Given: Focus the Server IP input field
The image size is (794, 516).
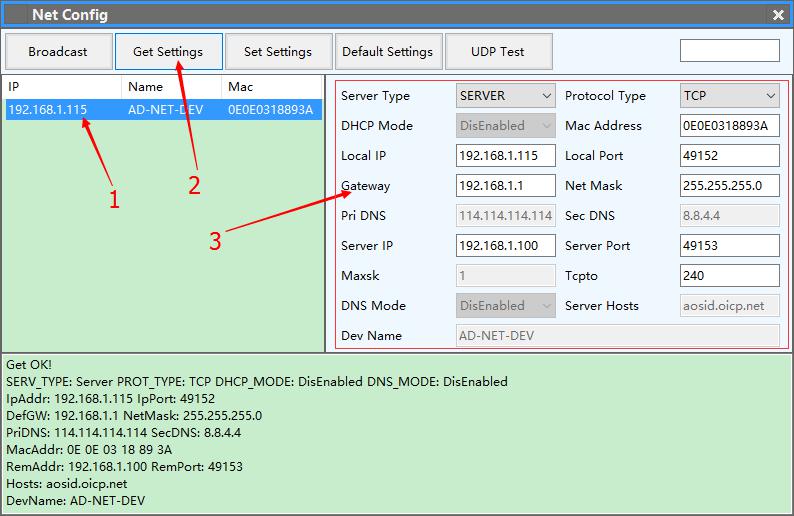Looking at the screenshot, I should (x=505, y=246).
